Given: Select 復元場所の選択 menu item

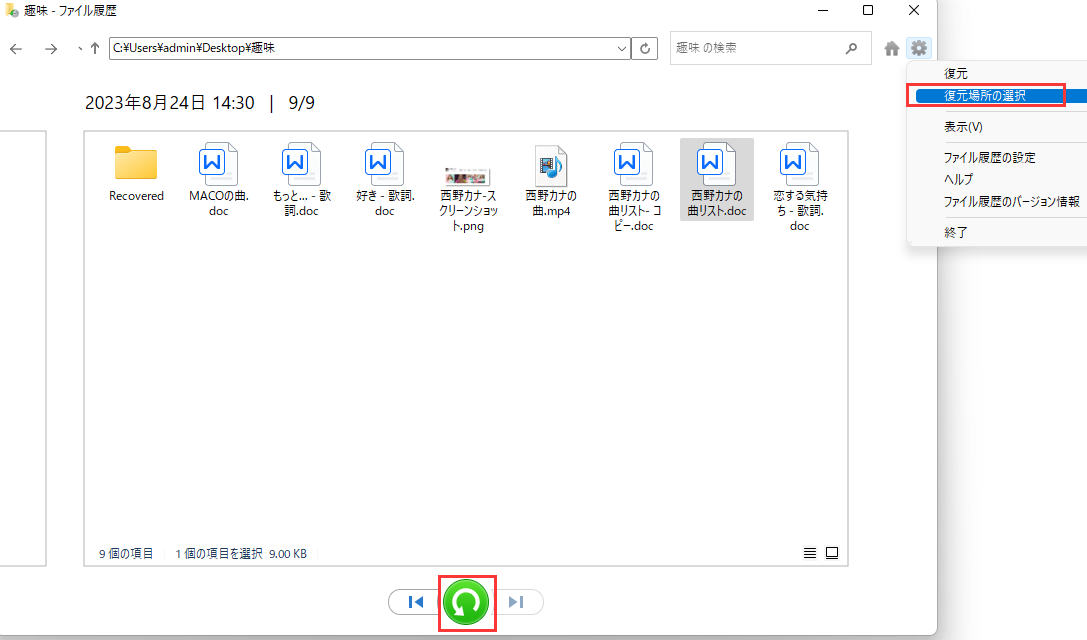Looking at the screenshot, I should (984, 96).
